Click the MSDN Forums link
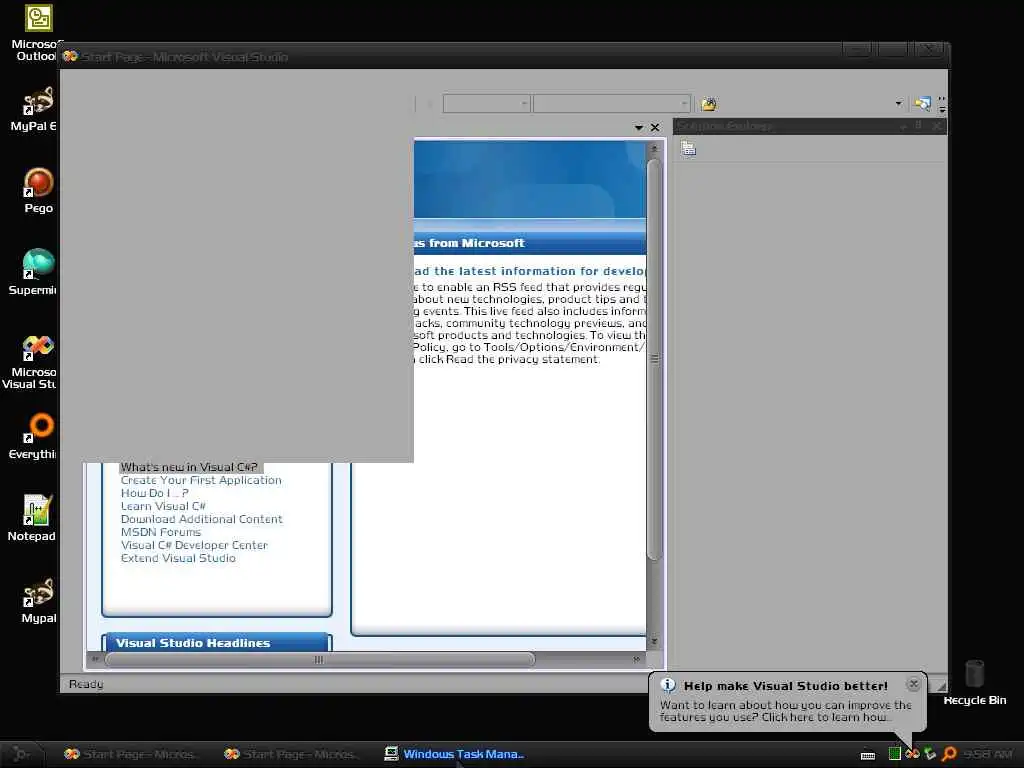This screenshot has height=768, width=1024. [x=161, y=532]
